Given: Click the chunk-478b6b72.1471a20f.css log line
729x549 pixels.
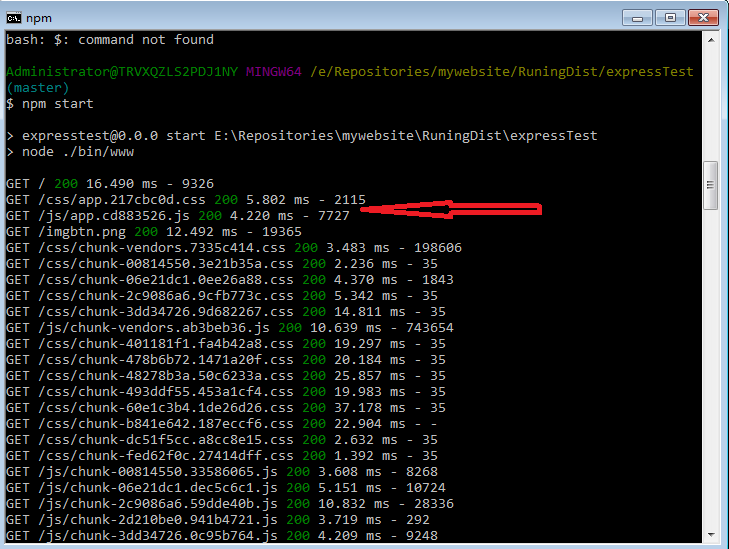Looking at the screenshot, I should [x=226, y=360].
